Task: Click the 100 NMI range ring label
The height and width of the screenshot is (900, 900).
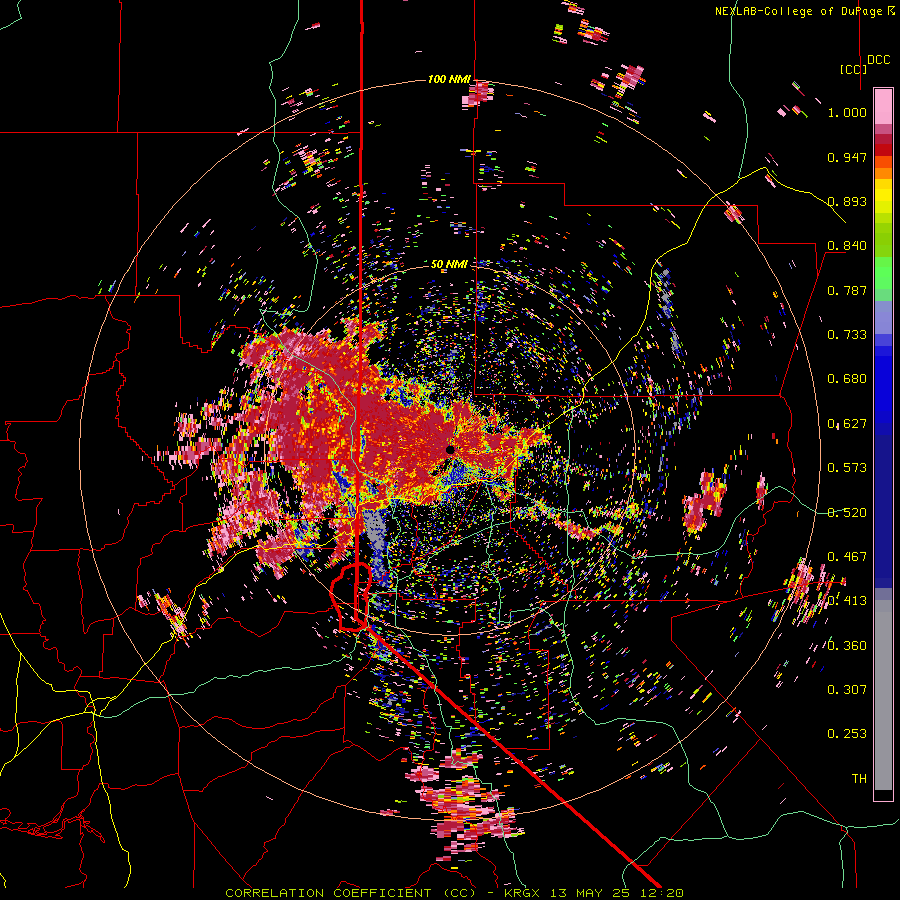Action: (x=449, y=79)
